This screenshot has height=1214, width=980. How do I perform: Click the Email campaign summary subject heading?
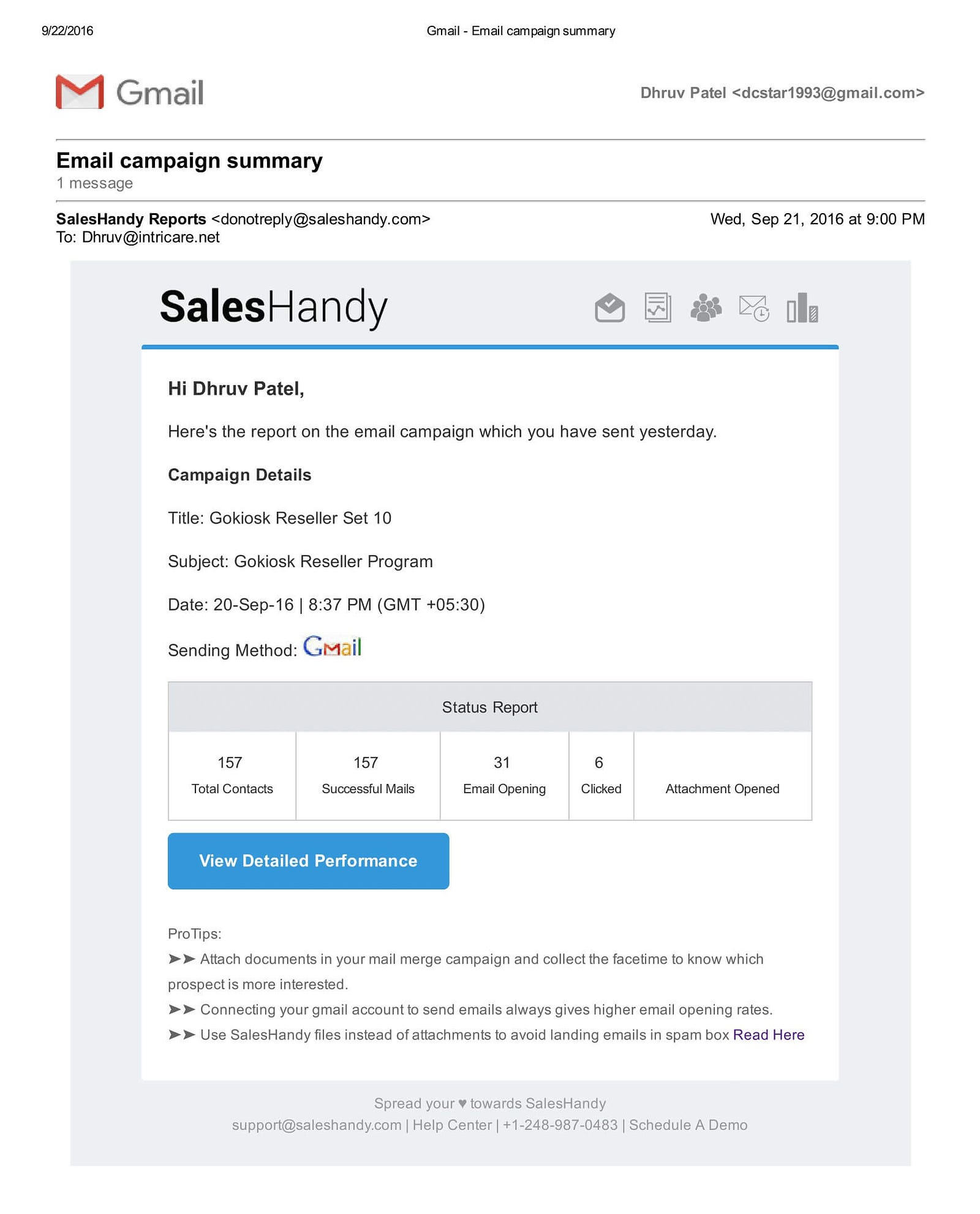click(x=189, y=160)
